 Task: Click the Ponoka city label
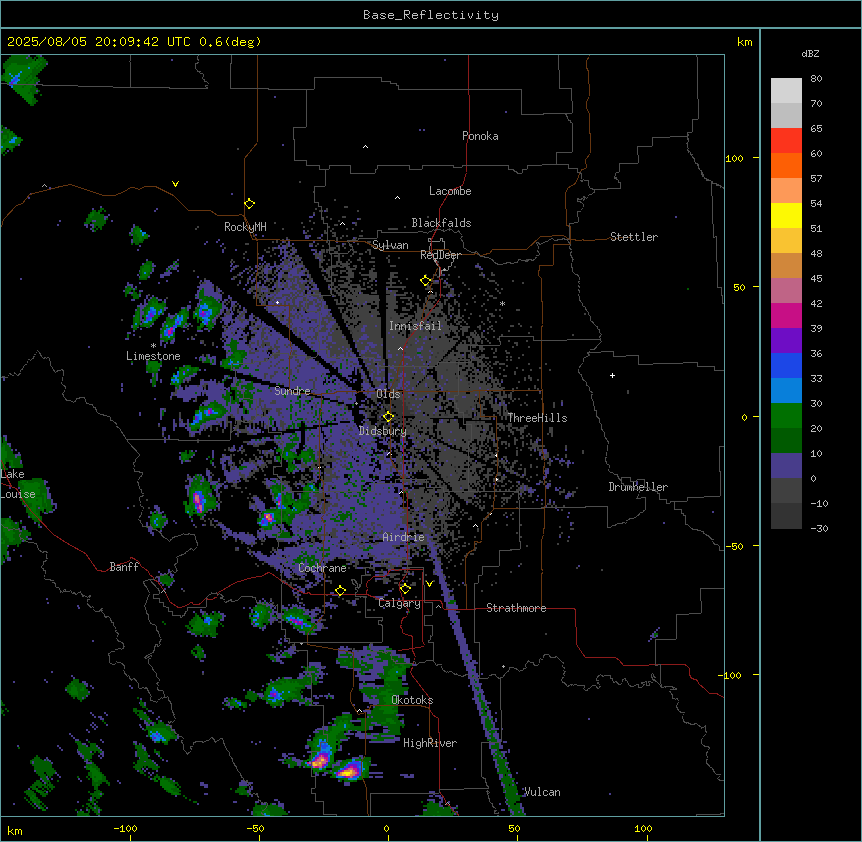click(x=480, y=136)
